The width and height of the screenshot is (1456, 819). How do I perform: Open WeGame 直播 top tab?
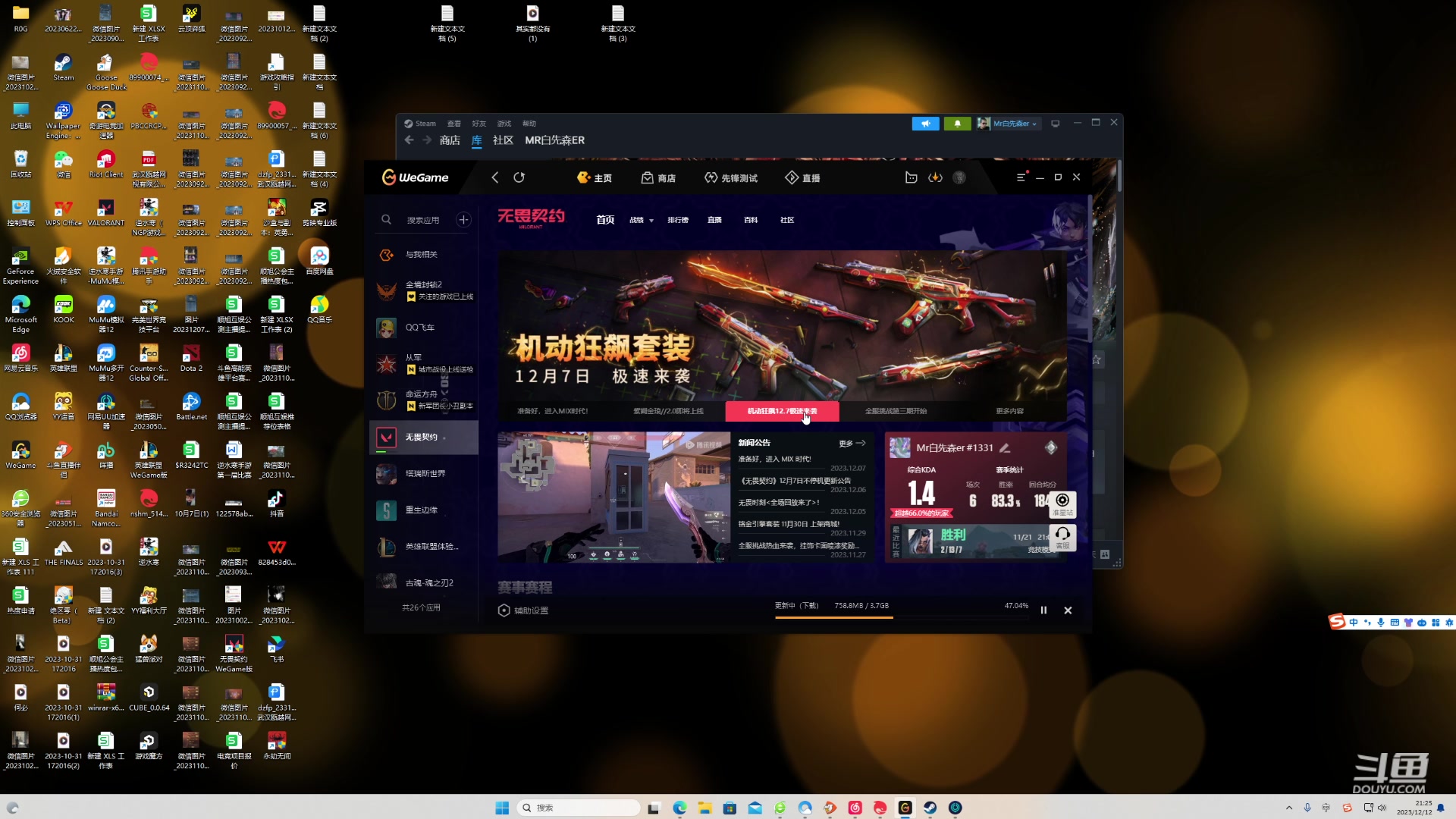pos(802,177)
